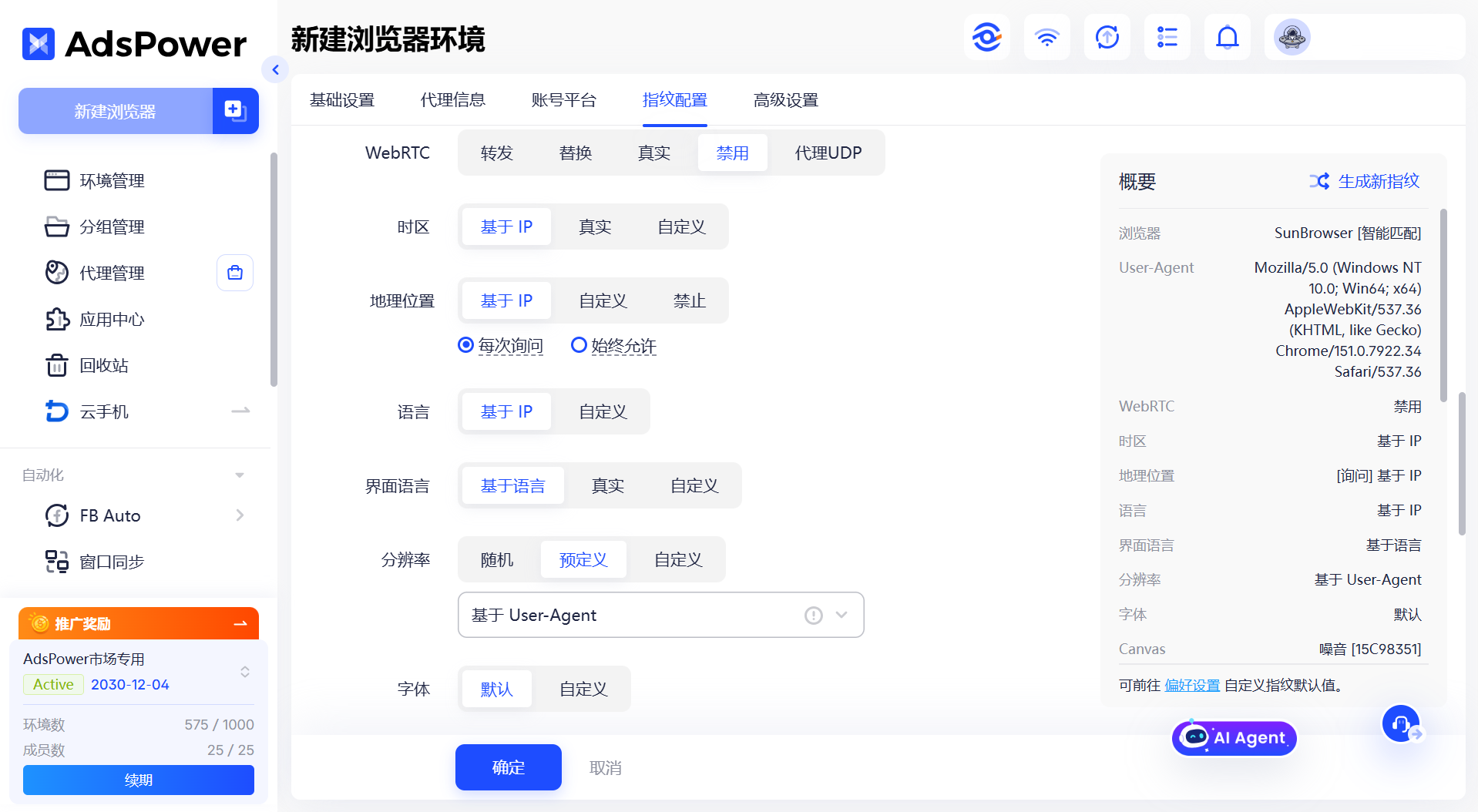Click 生成新指纹 link
1478x812 pixels.
click(1379, 181)
